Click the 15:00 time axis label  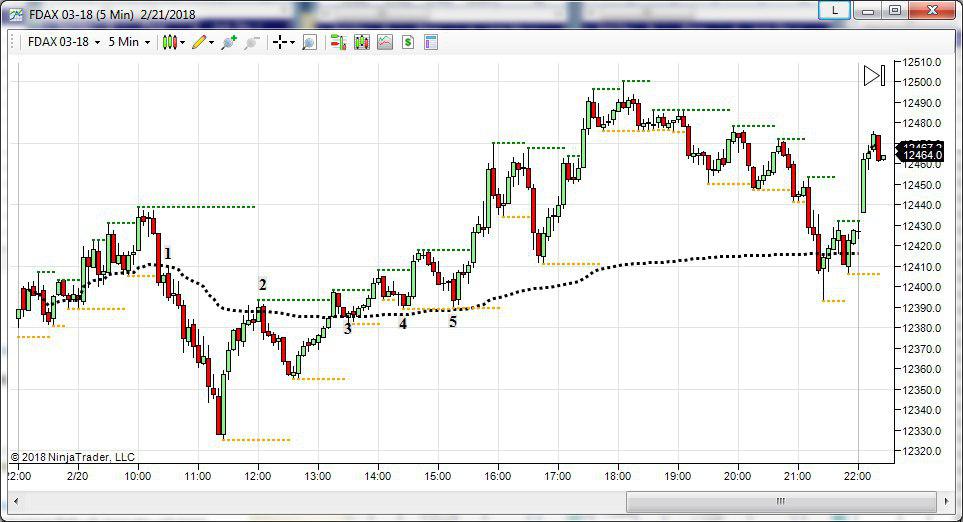click(x=437, y=476)
